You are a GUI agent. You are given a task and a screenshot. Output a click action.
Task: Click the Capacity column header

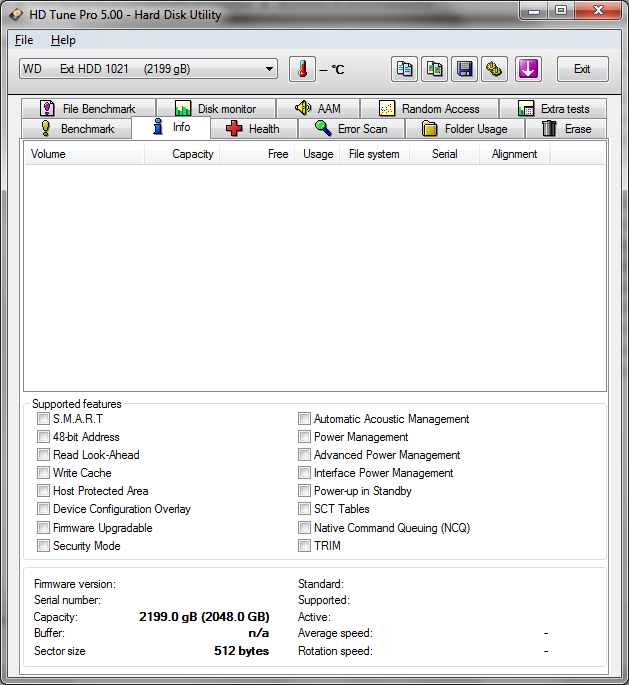192,154
